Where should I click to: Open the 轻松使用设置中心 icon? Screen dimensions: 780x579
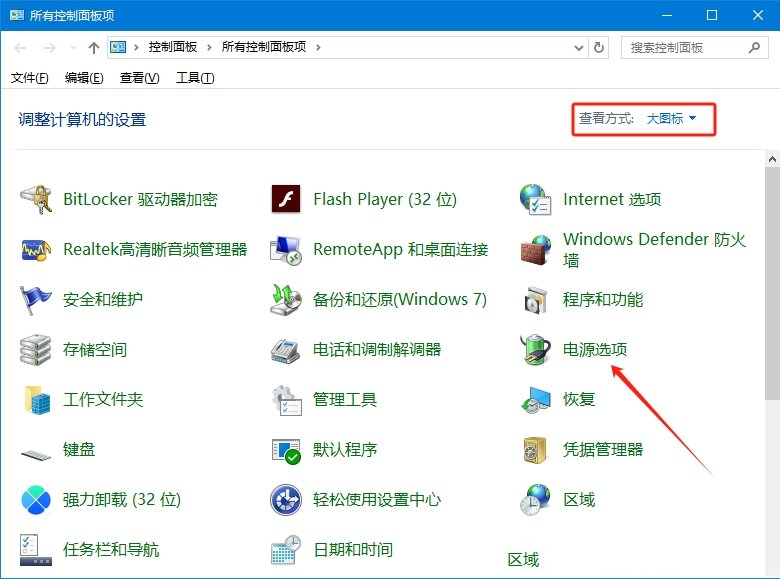[x=286, y=500]
